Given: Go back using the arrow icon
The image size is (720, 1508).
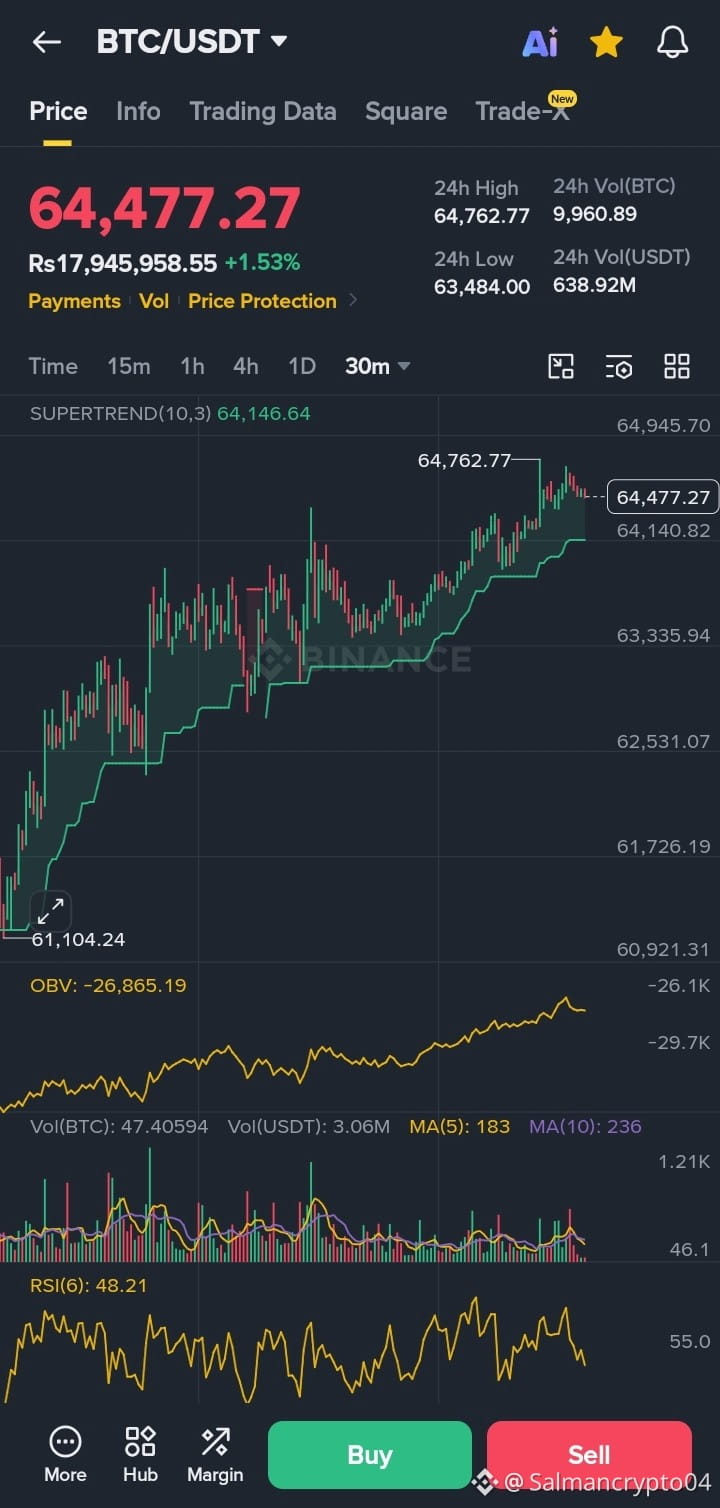Looking at the screenshot, I should 46,42.
